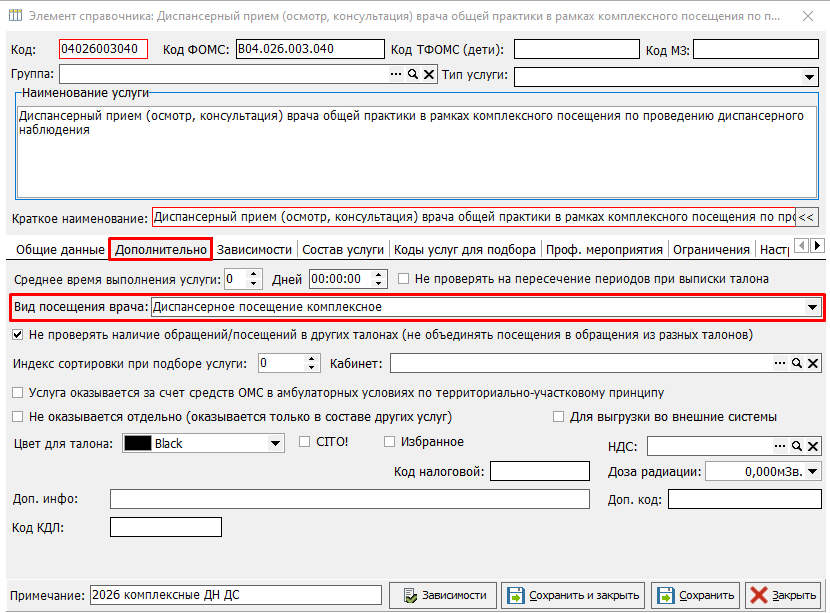Viewport: 830px width, 613px height.
Task: Click the Зависимости button at the bottom
Action: pyautogui.click(x=443, y=596)
